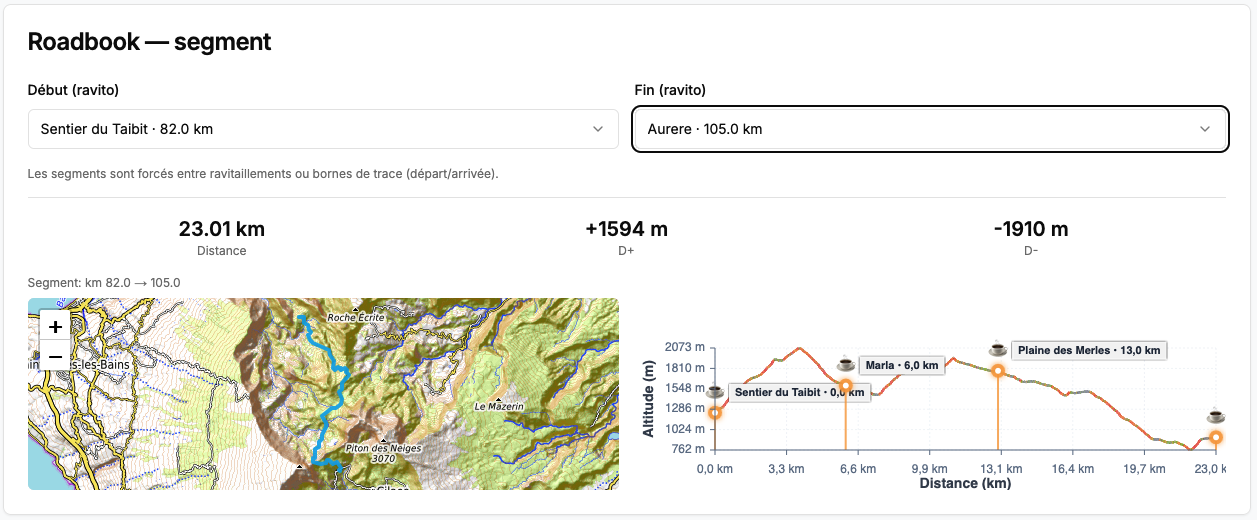Click the coffee icon beside Plaine des Merles

point(997,349)
